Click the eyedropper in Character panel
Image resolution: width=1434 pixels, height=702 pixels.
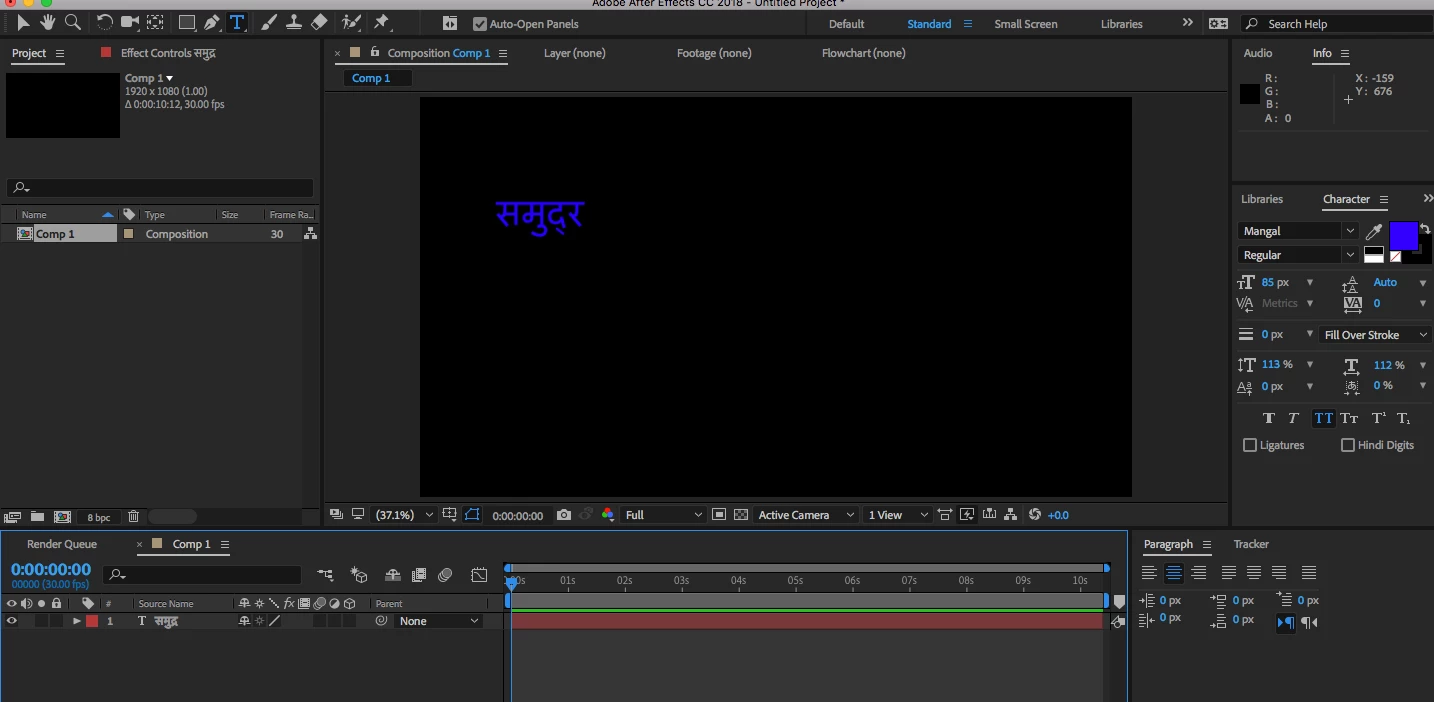[x=1374, y=232]
